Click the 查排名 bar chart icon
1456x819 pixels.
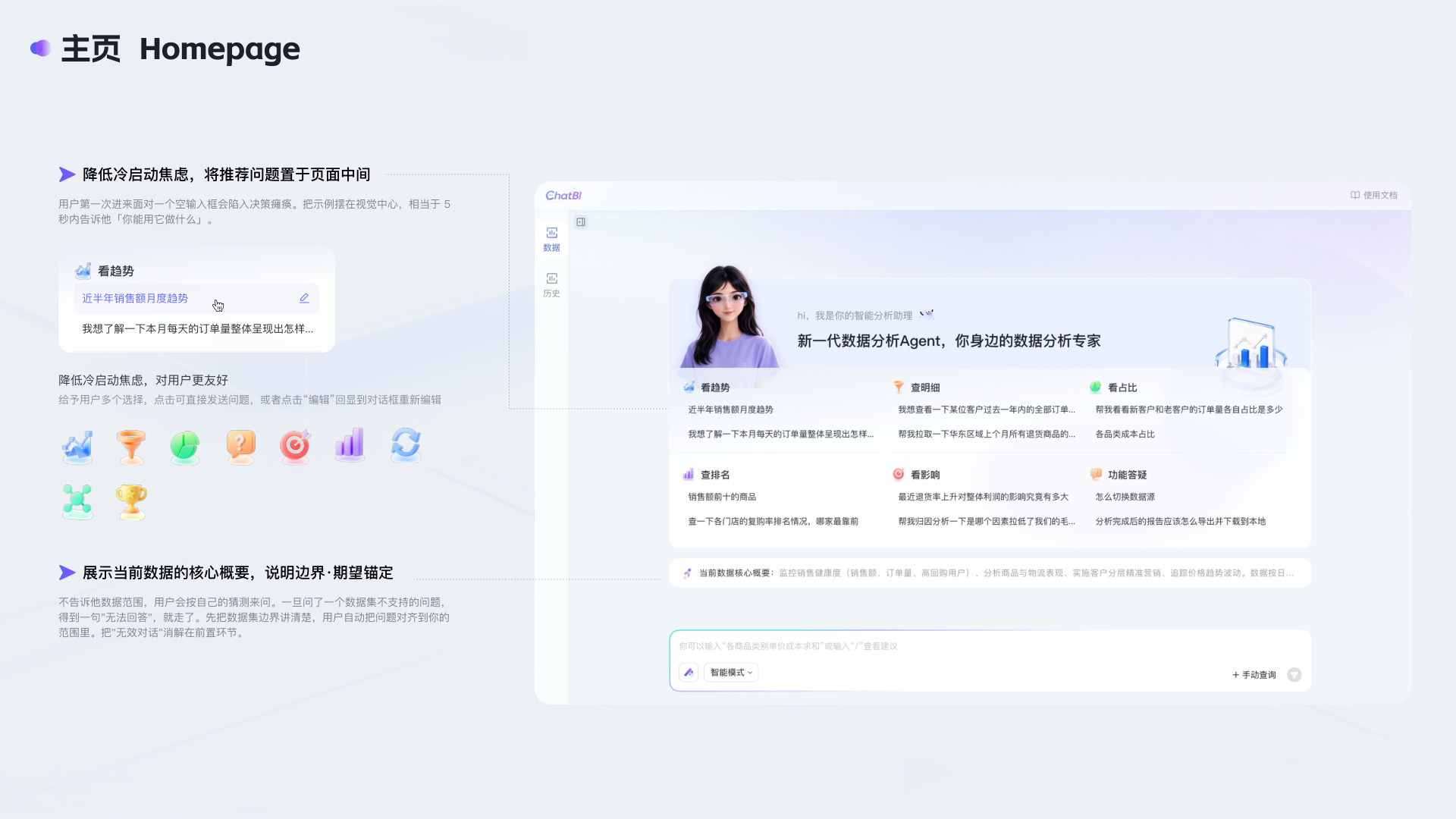689,475
